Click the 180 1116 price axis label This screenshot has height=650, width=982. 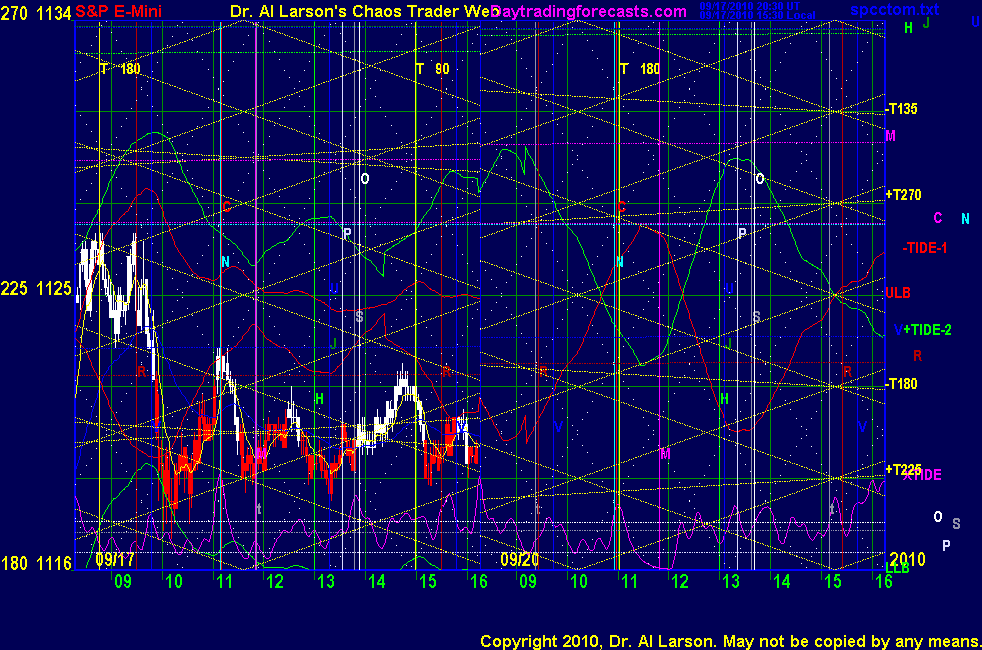tap(36, 564)
